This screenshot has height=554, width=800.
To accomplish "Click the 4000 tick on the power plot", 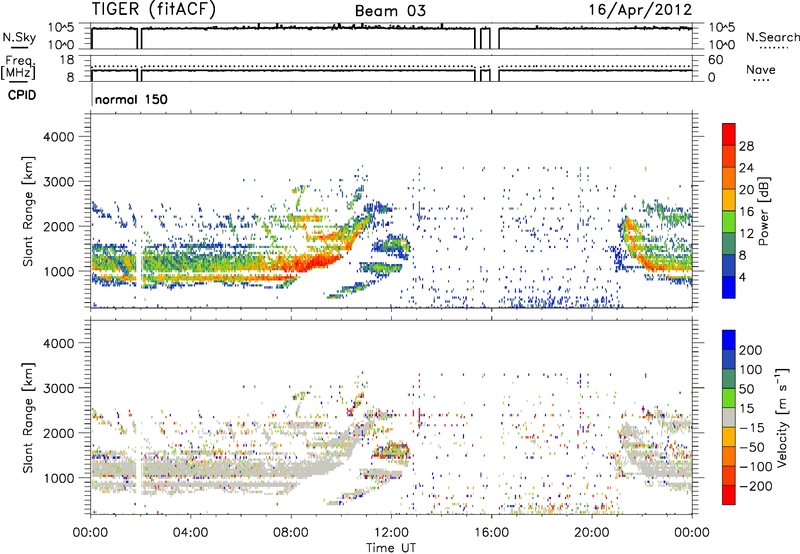I will pos(59,137).
